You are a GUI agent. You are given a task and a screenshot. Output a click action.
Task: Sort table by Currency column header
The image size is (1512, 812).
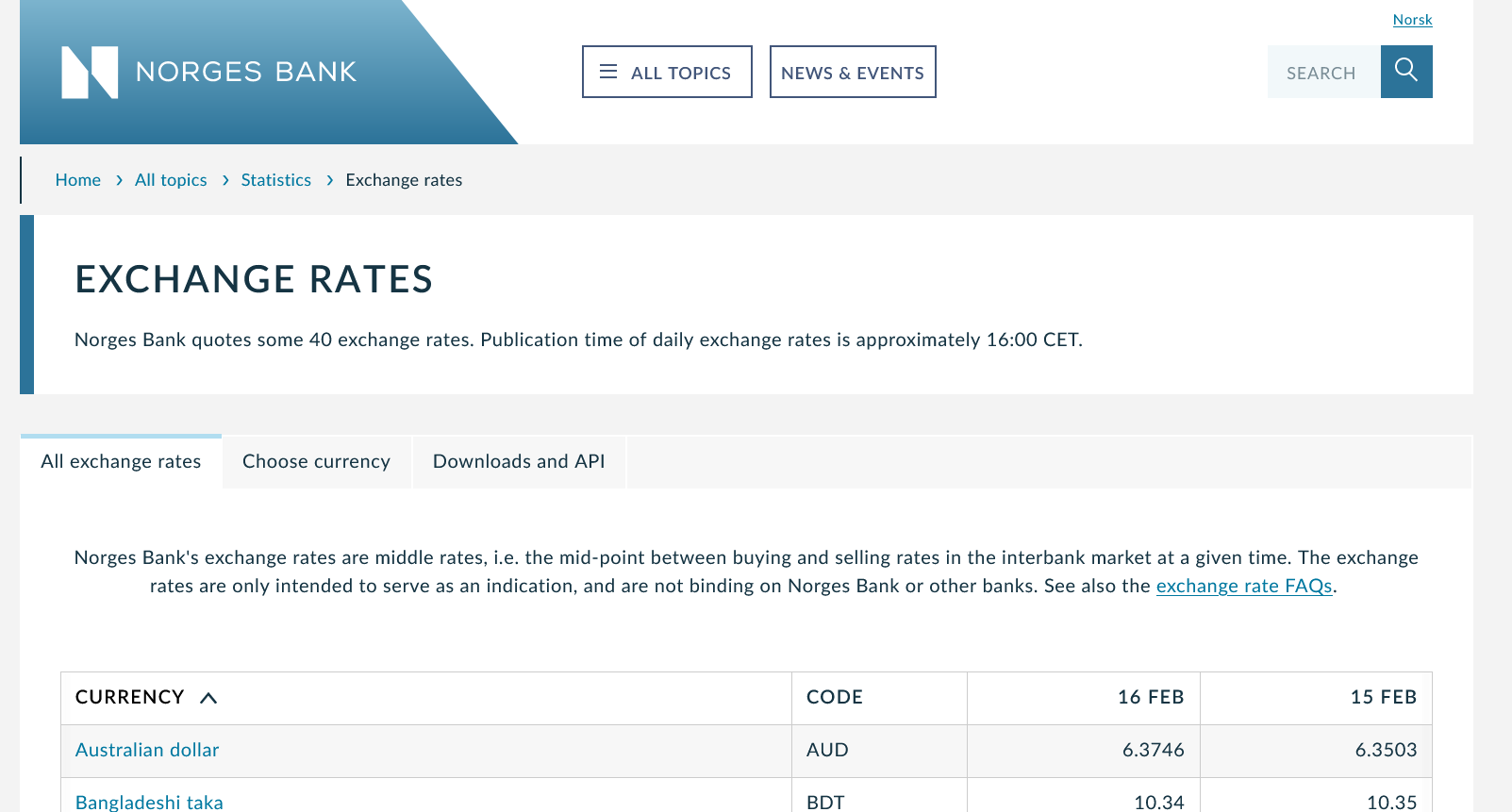click(x=129, y=697)
